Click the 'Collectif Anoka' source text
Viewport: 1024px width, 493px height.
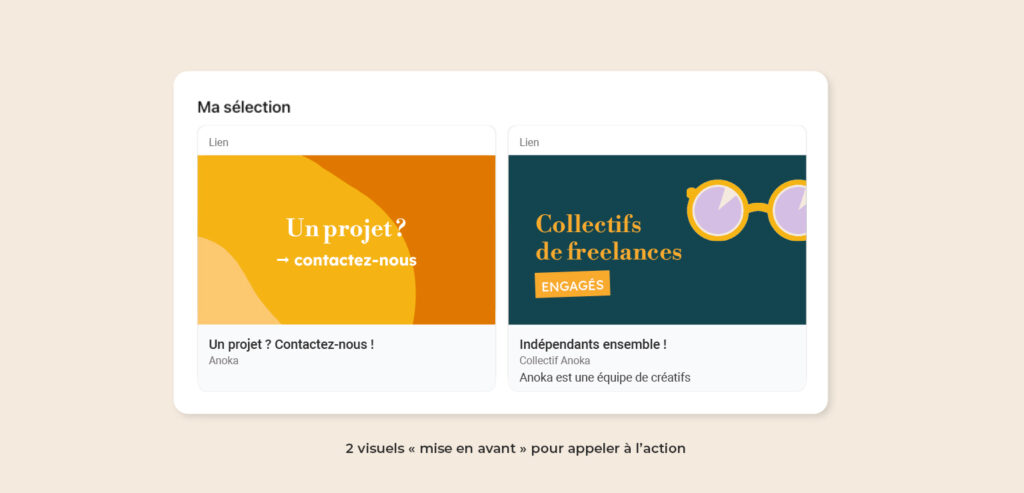point(555,360)
